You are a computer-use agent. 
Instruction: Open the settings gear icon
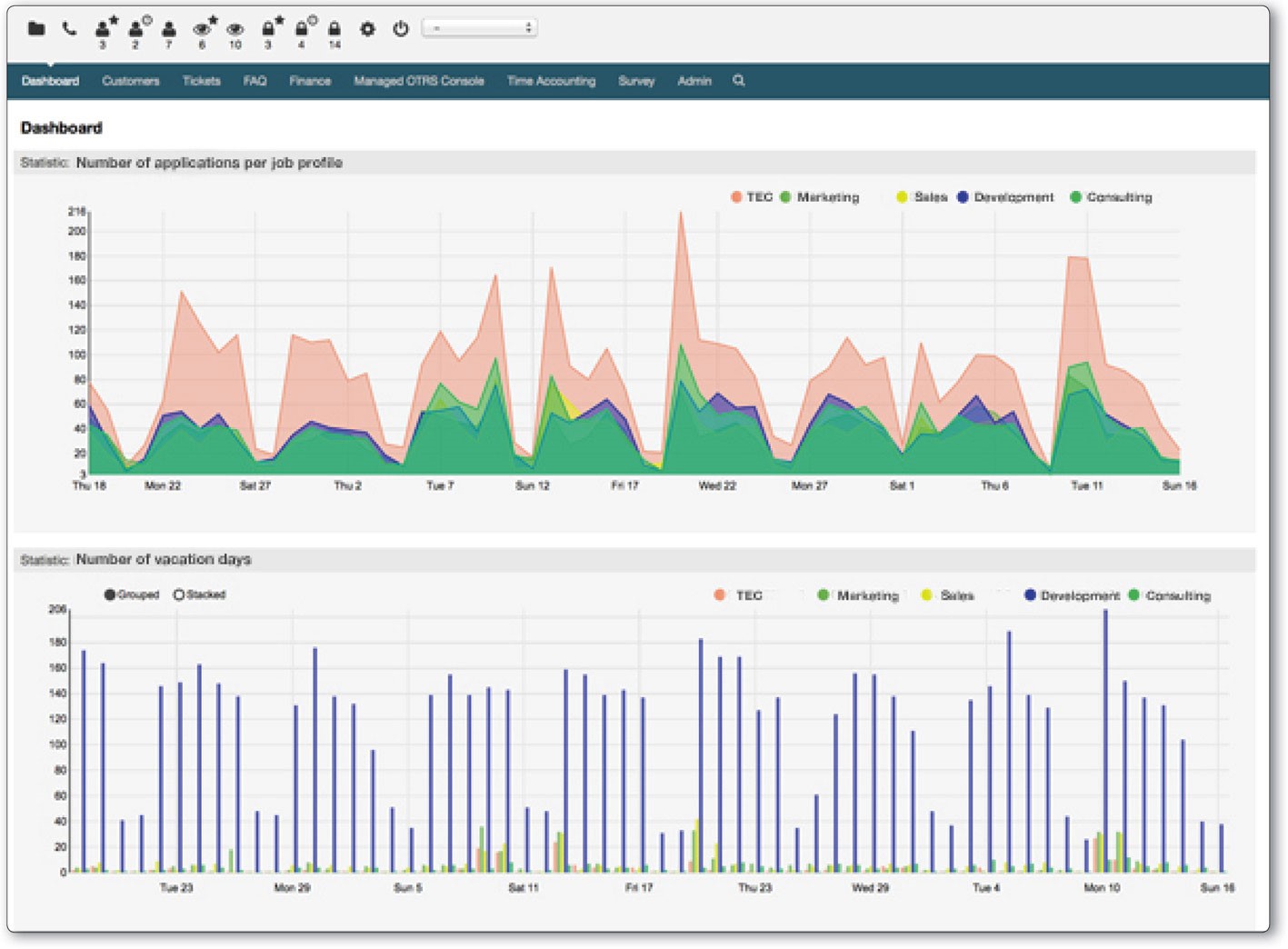[x=367, y=29]
